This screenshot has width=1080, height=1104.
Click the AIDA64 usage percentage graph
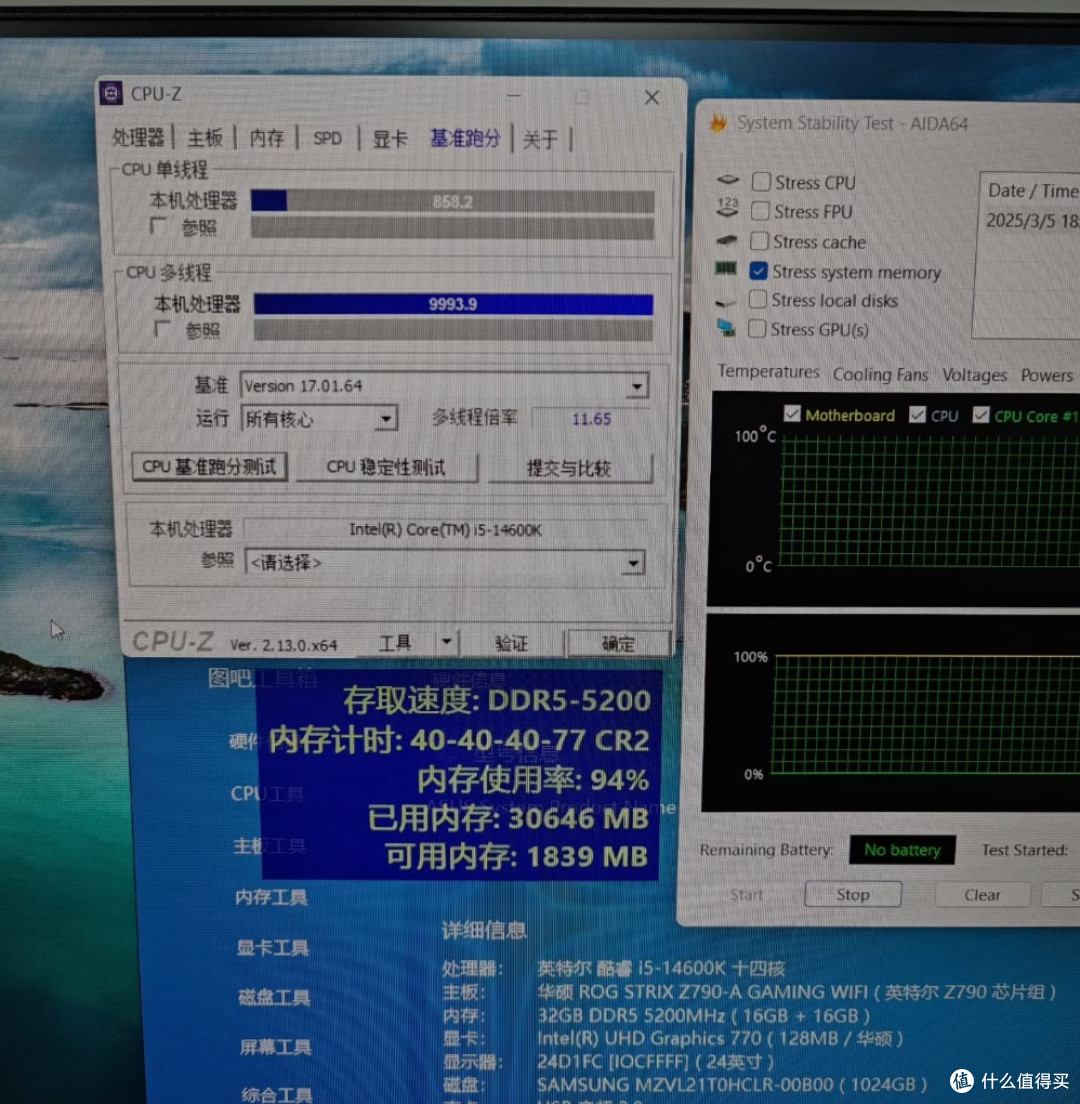tap(926, 715)
